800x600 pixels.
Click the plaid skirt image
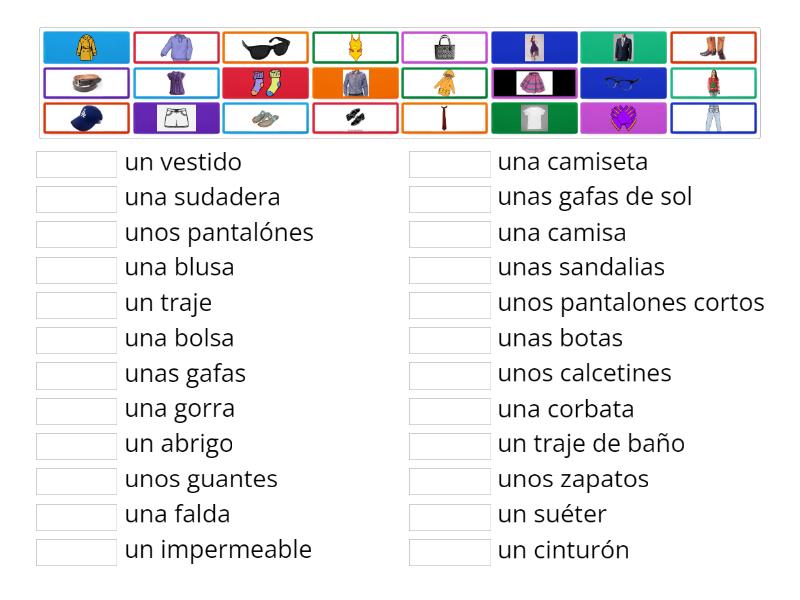(535, 81)
